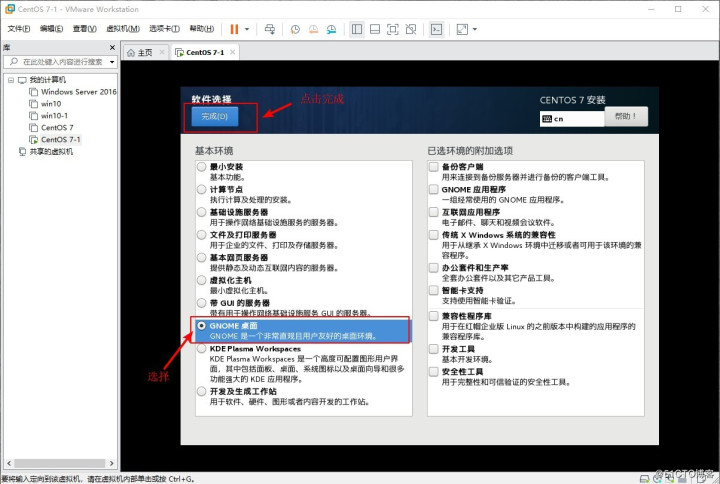Collapse the 我的计算机 tree node
The image size is (720, 484).
click(11, 80)
